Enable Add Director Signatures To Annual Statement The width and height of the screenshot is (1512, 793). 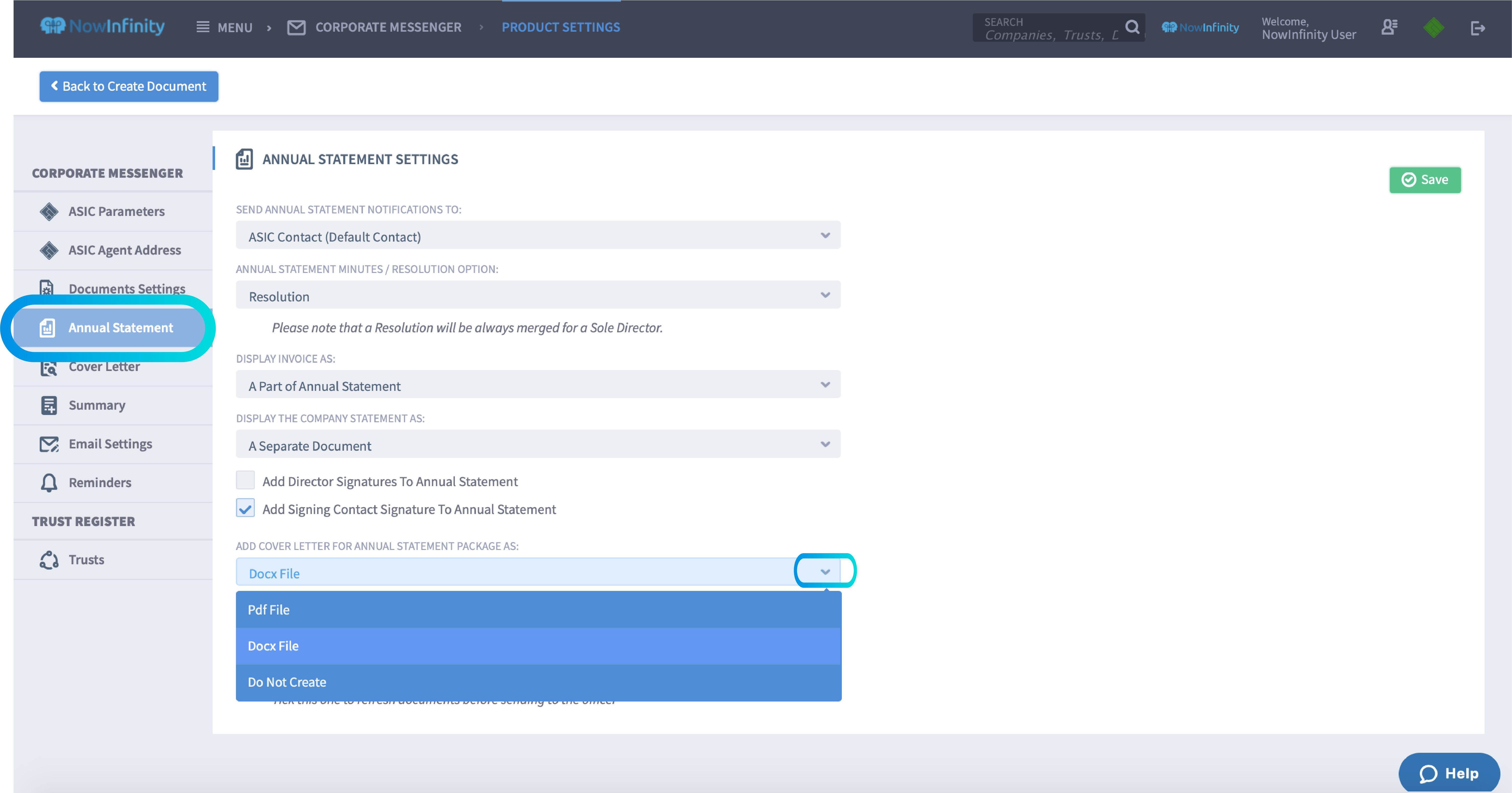point(245,480)
